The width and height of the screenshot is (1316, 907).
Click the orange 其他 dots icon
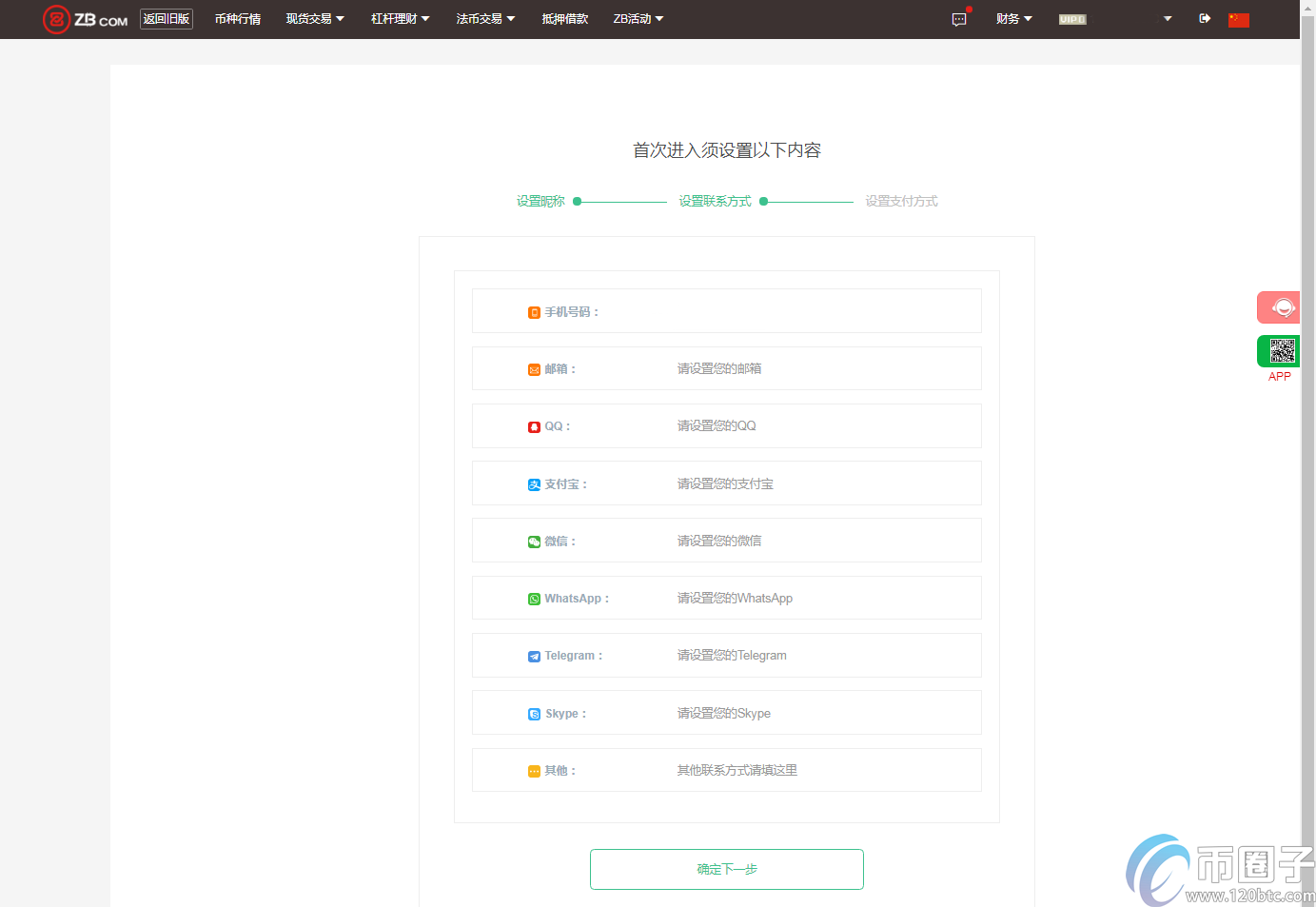point(534,771)
